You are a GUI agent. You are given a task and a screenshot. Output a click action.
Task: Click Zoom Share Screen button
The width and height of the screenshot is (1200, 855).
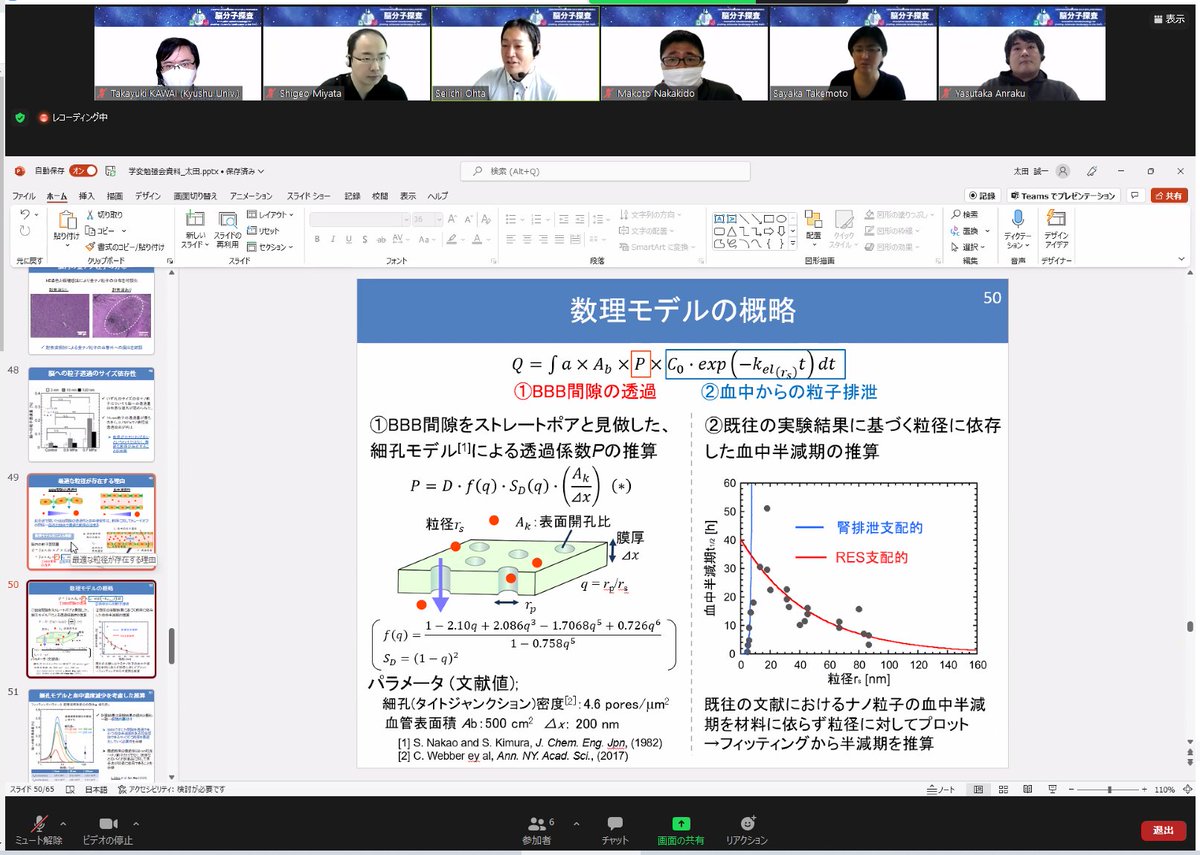tap(680, 829)
